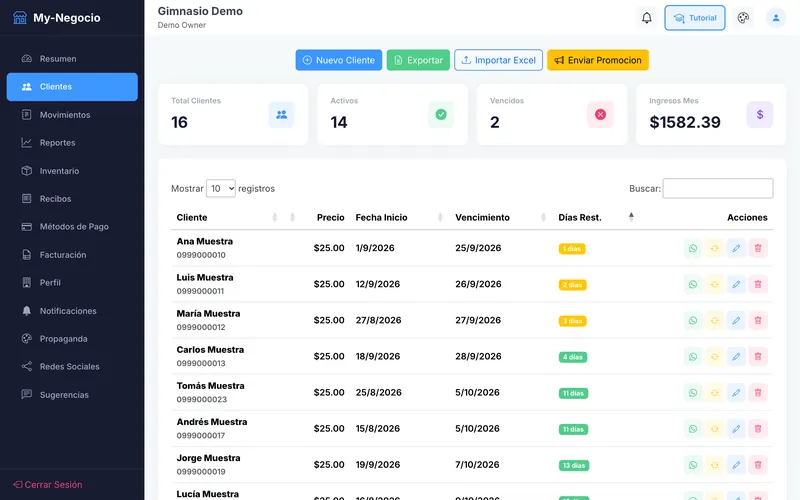Select Clientes in the sidebar
The width and height of the screenshot is (800, 500).
(72, 87)
